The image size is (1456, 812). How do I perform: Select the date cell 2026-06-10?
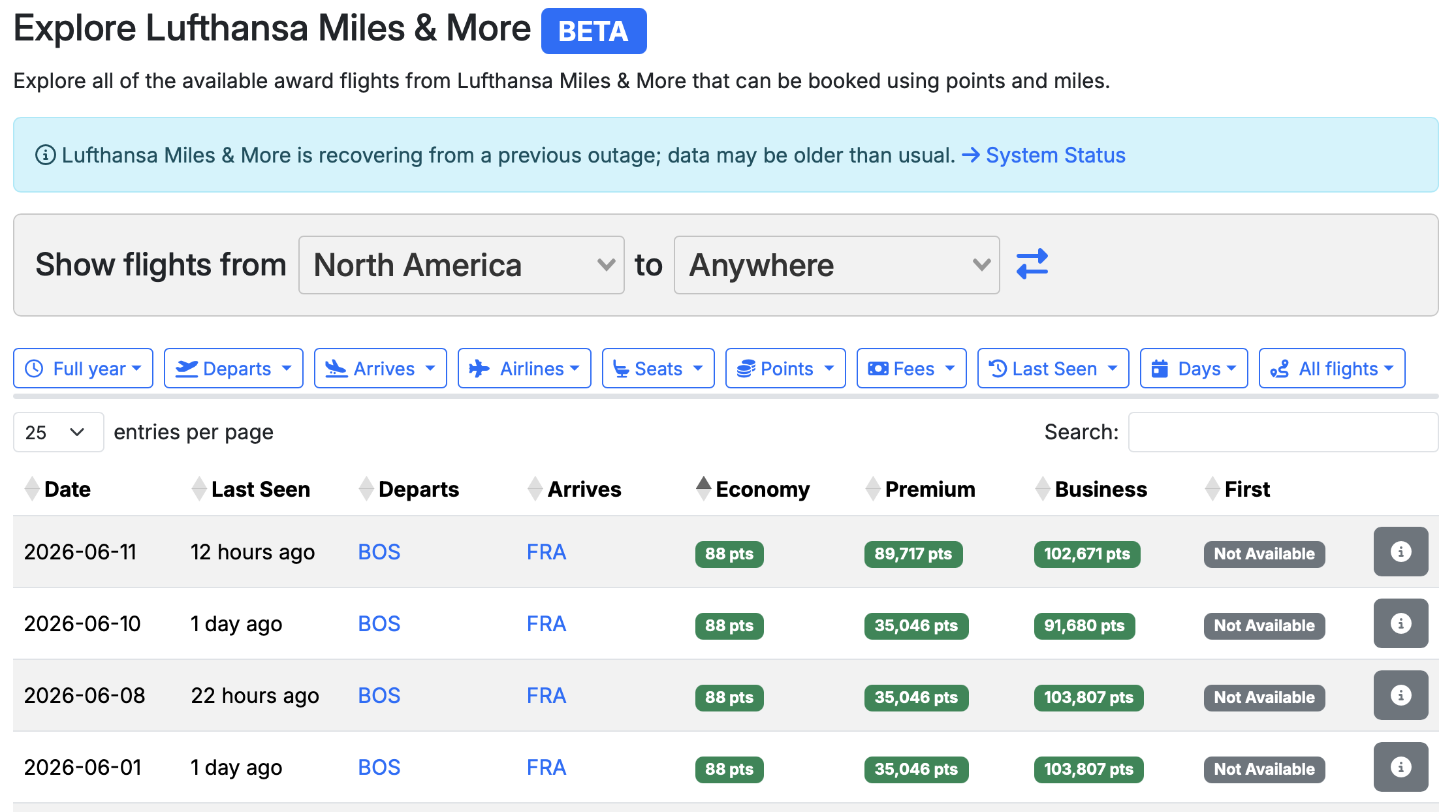click(x=82, y=624)
